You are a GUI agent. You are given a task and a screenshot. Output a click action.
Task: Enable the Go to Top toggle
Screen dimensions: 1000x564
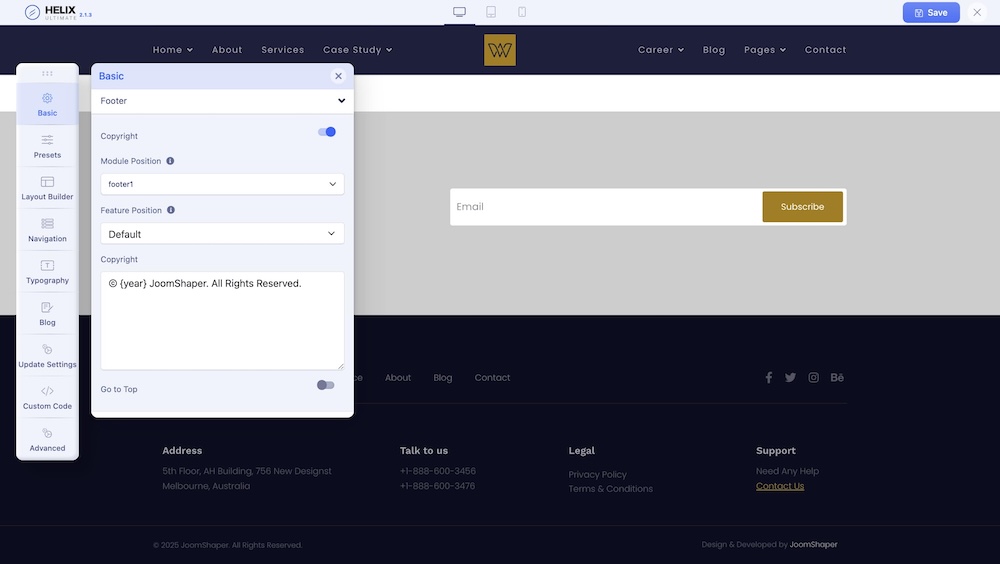tap(325, 385)
